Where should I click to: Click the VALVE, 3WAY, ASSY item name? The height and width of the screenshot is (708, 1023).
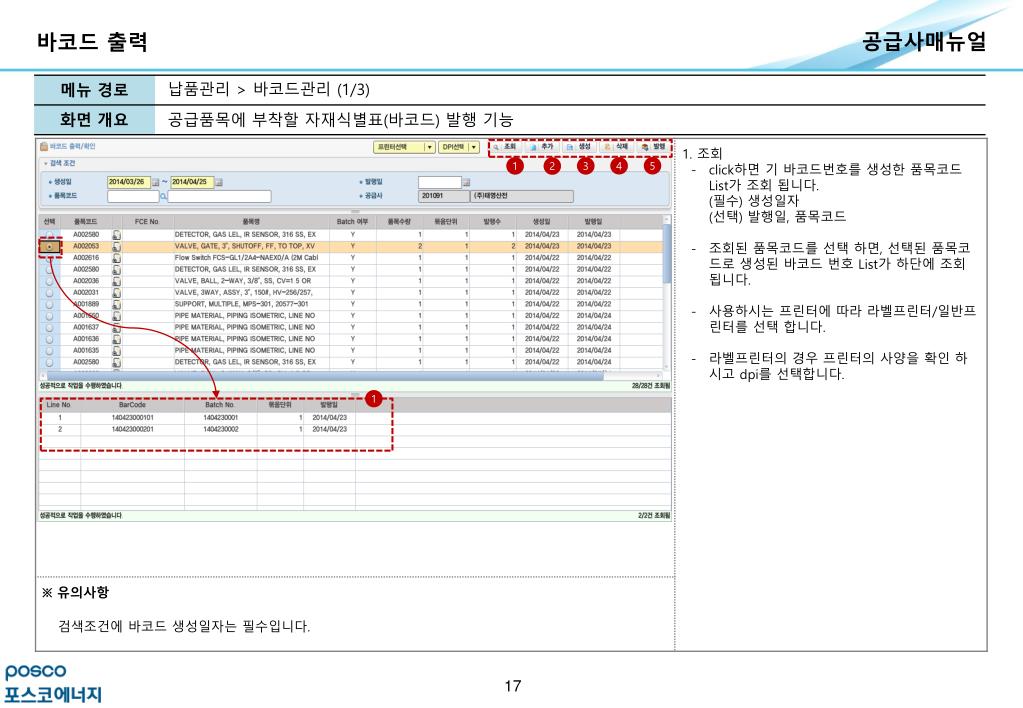click(243, 292)
